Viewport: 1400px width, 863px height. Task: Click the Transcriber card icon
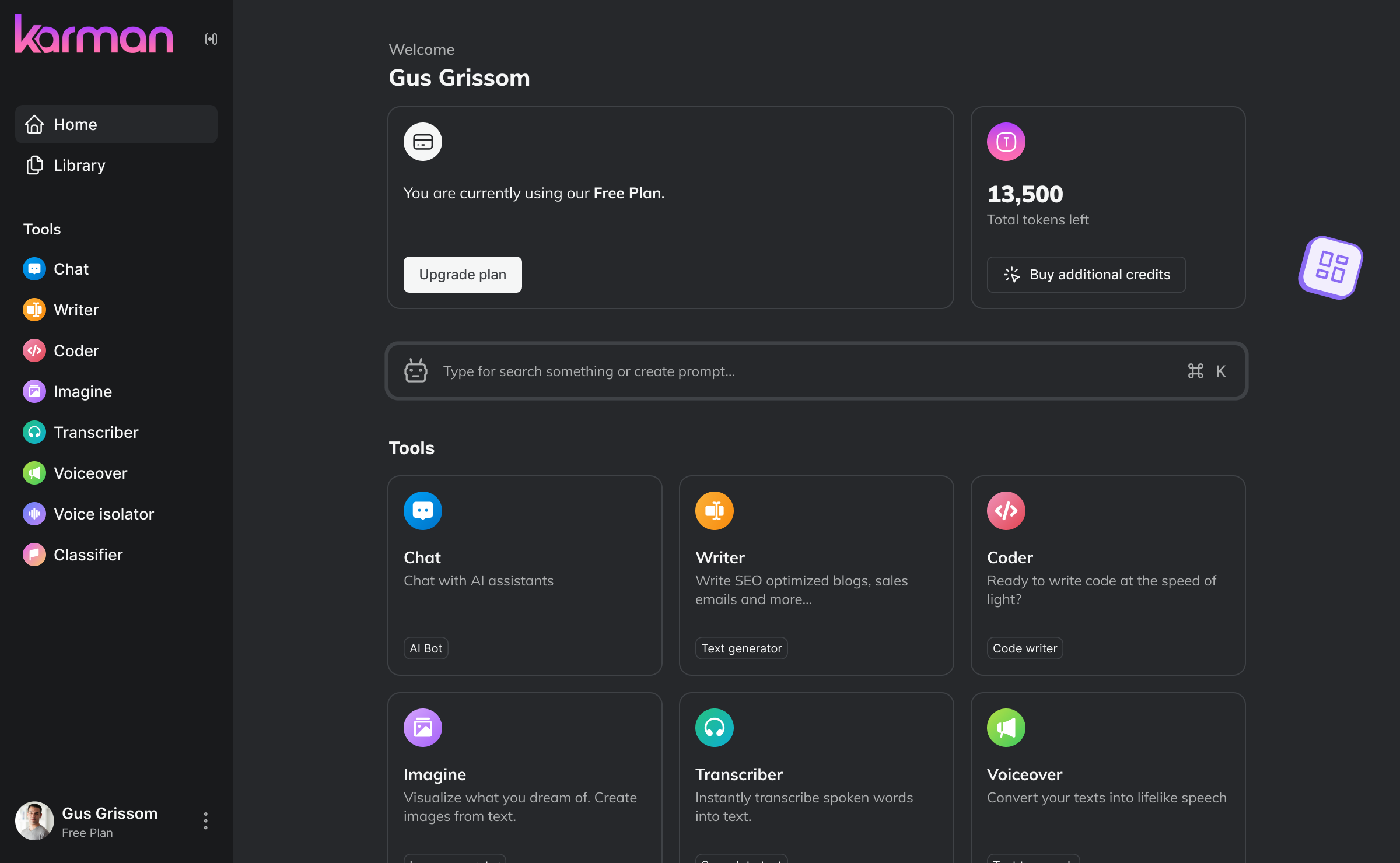pos(714,728)
